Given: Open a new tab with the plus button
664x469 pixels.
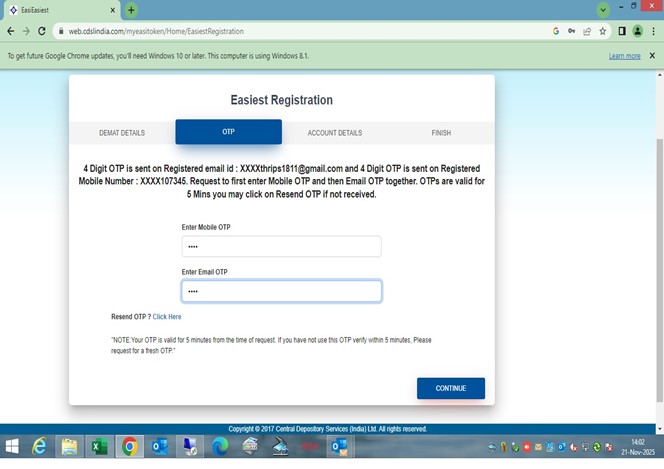Looking at the screenshot, I should pos(131,10).
